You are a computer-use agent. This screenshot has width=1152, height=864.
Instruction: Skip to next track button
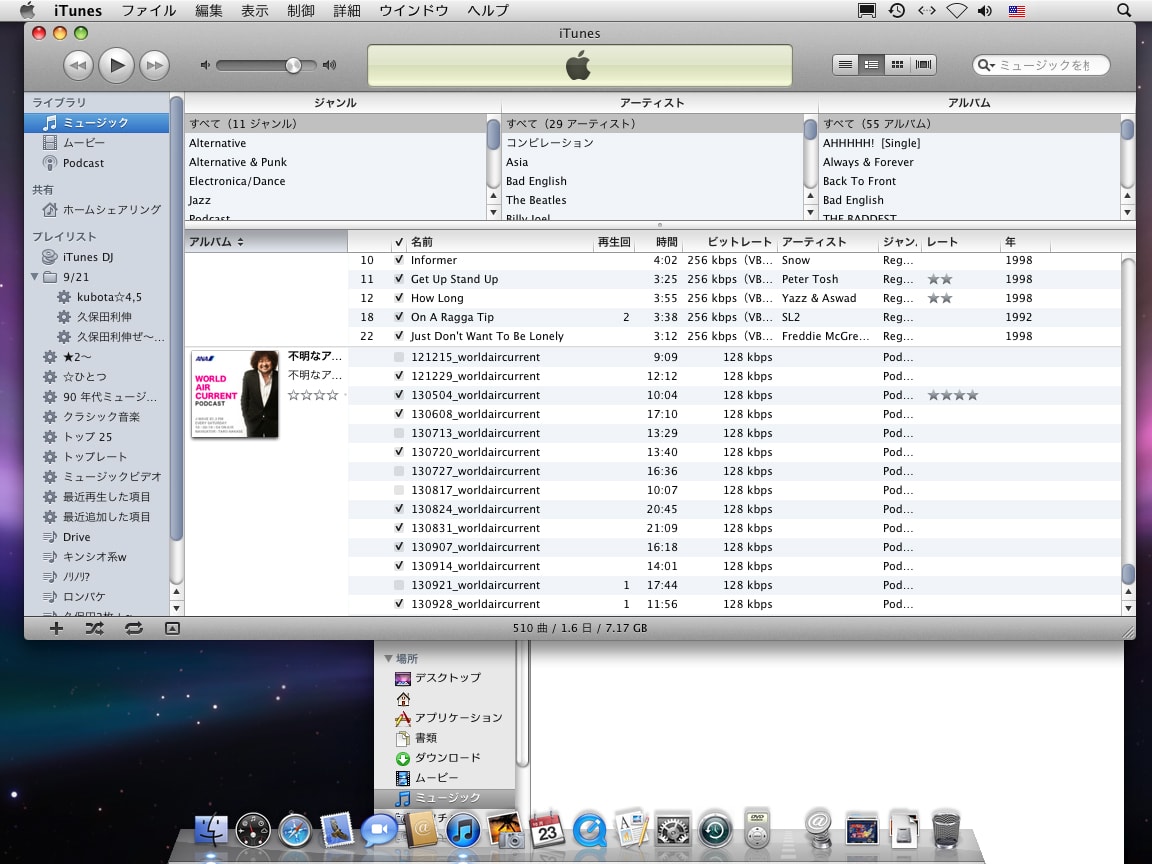154,65
